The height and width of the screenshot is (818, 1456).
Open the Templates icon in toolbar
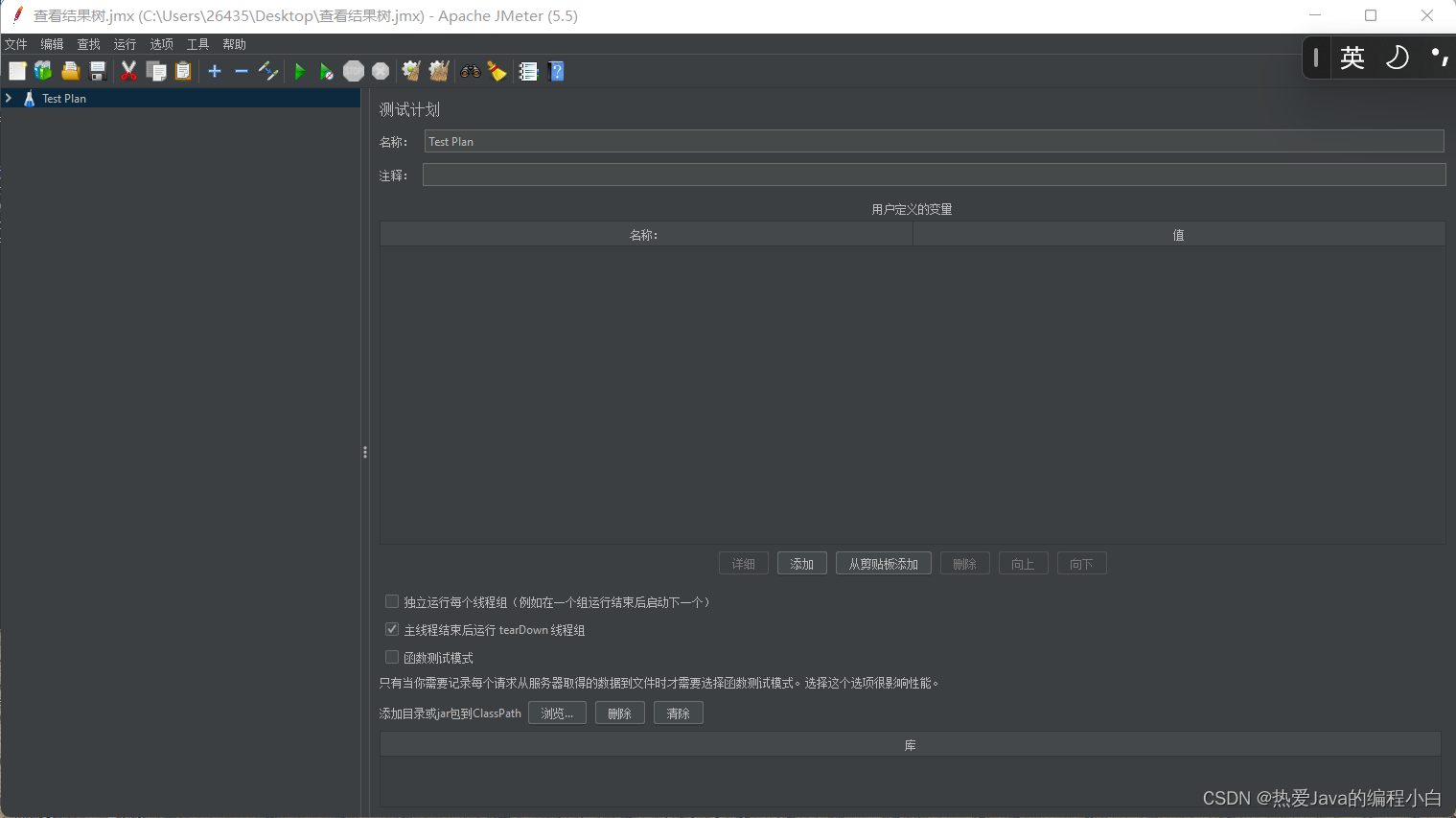(43, 71)
